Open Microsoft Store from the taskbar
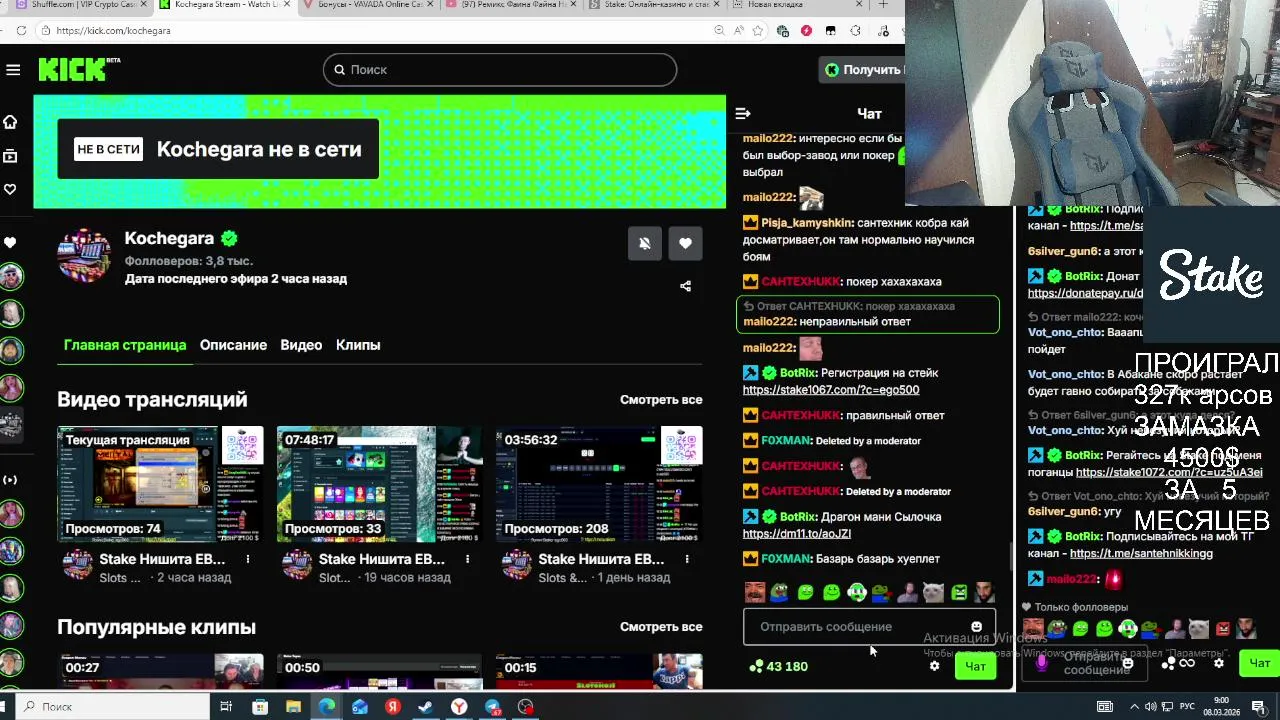 click(x=260, y=707)
